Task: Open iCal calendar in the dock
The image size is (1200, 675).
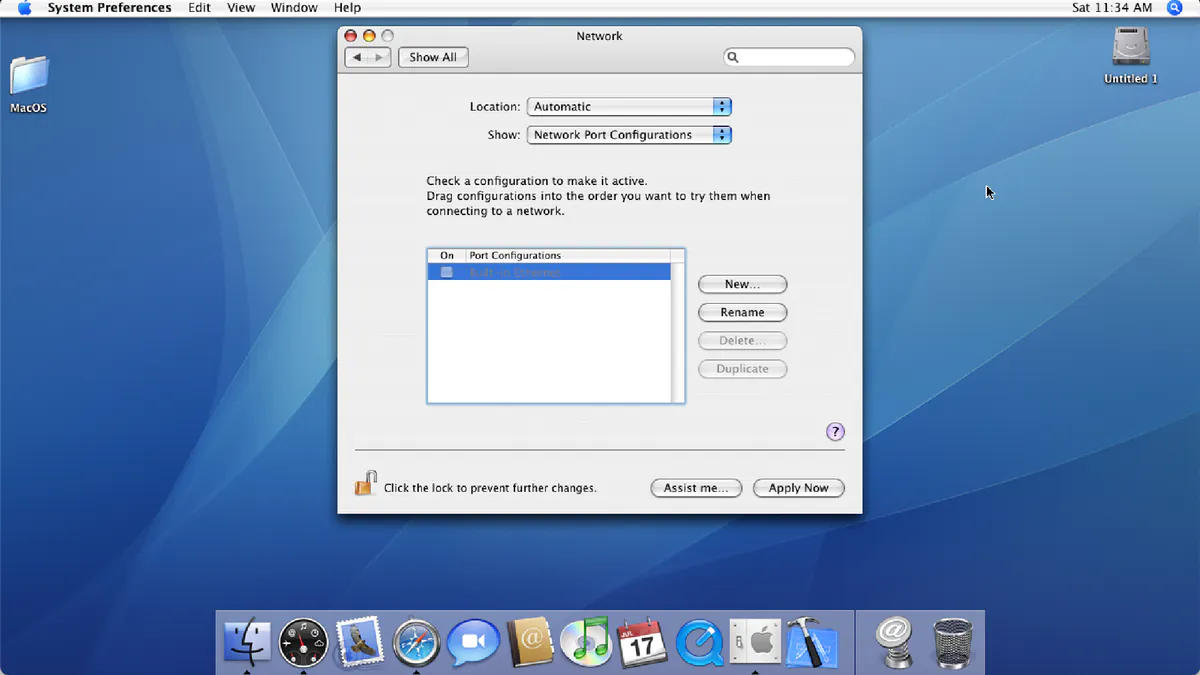Action: click(x=642, y=642)
